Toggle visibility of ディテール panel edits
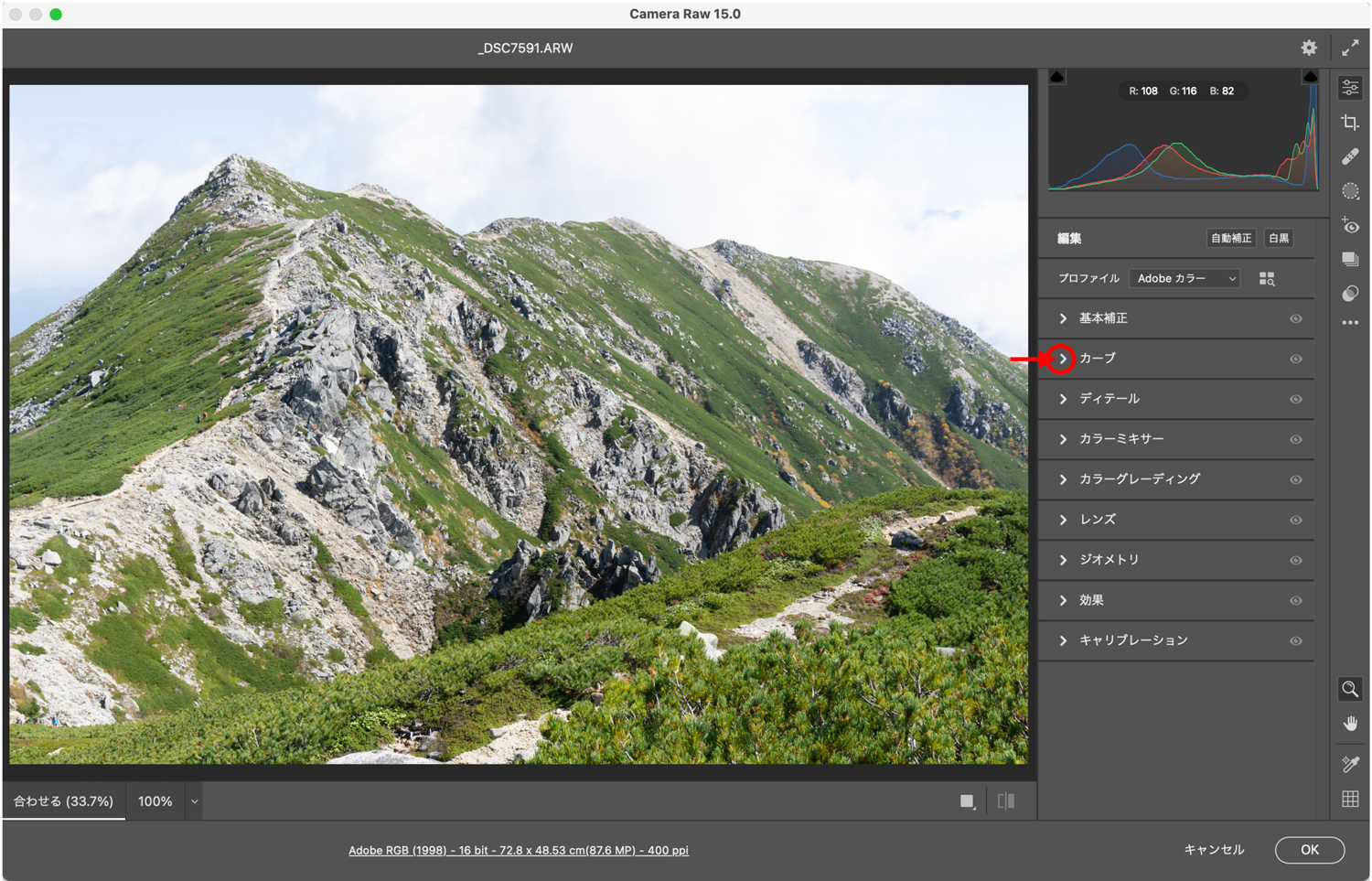1372x881 pixels. (1296, 399)
